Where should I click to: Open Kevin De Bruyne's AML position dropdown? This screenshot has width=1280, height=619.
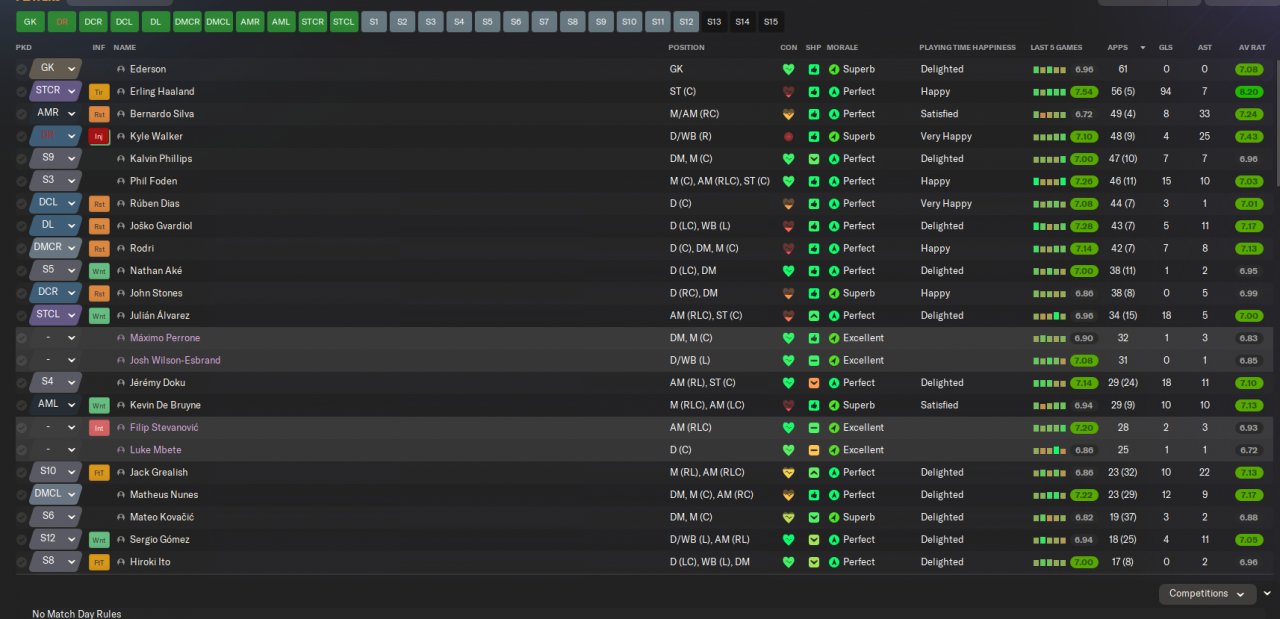[55, 405]
